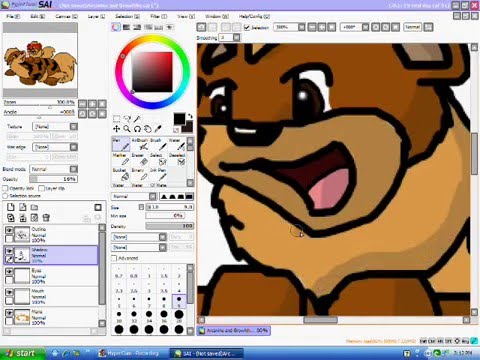
Task: Hide the Shadows layer
Action: (x=9, y=251)
